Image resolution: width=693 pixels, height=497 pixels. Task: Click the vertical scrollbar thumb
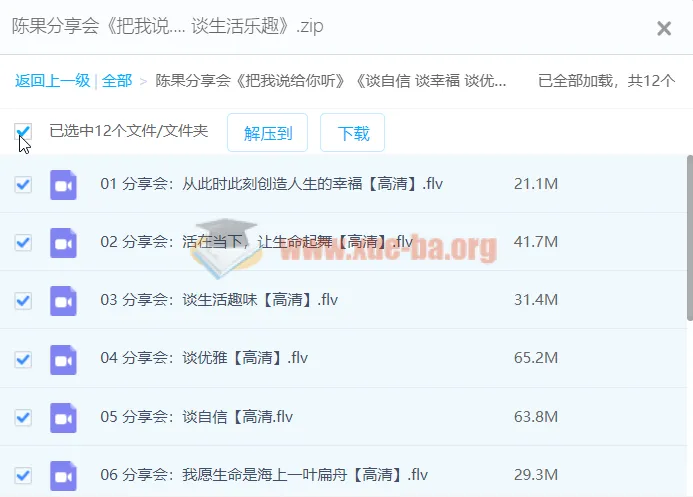pos(688,238)
